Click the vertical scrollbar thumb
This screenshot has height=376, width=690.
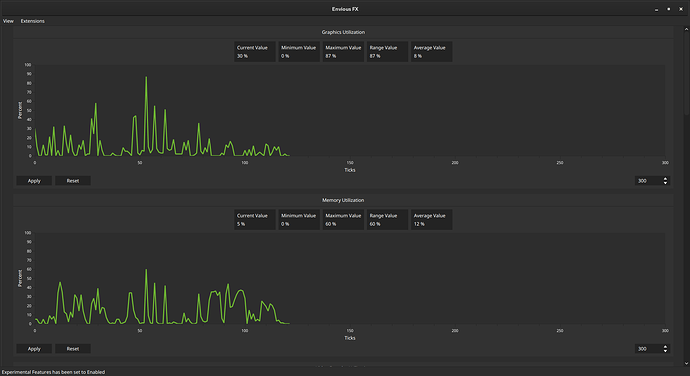coord(686,73)
